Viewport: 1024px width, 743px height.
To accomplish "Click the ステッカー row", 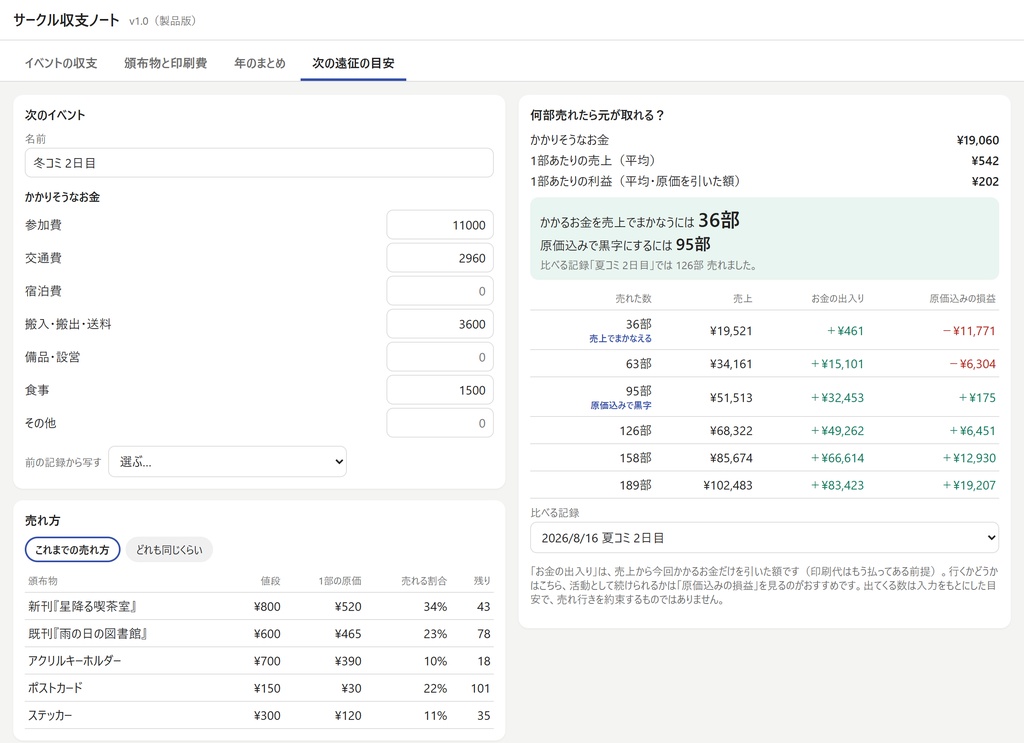I will click(x=259, y=716).
